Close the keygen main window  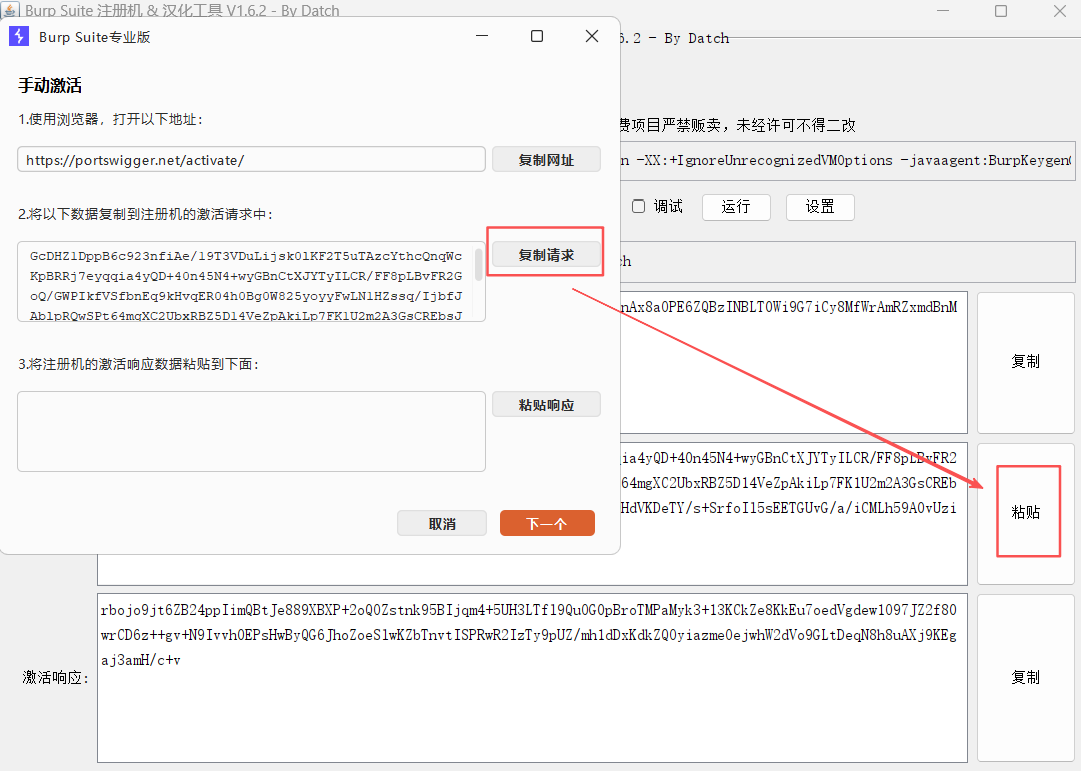pos(1060,11)
